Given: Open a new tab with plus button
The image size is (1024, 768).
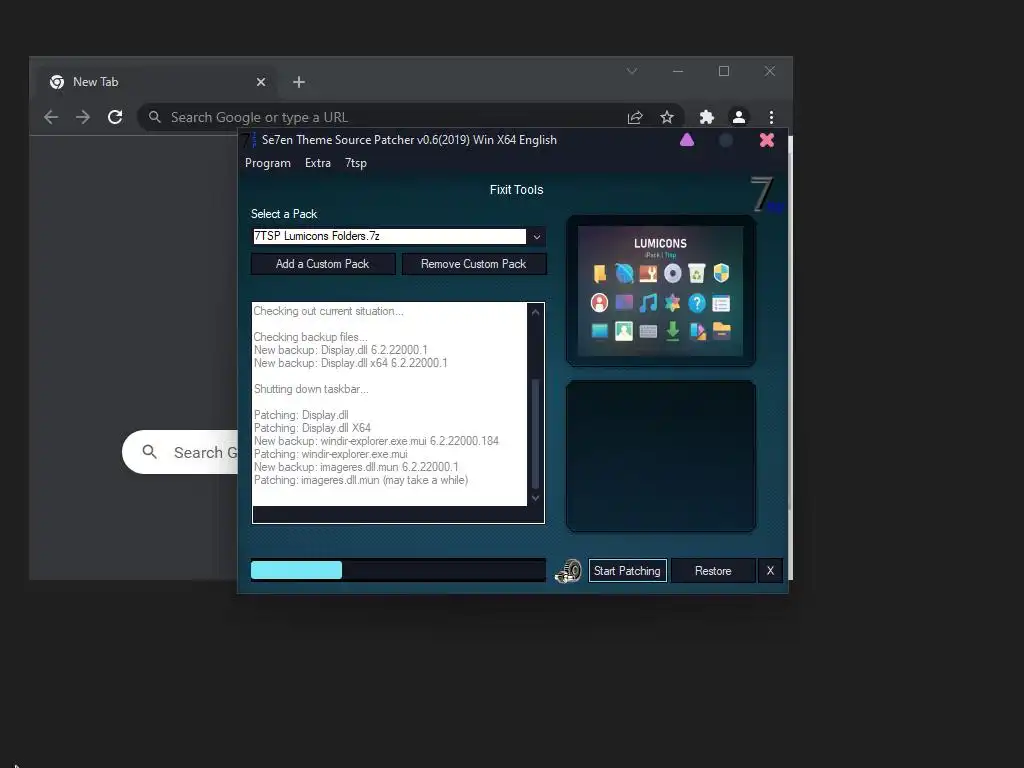Looking at the screenshot, I should pos(298,82).
